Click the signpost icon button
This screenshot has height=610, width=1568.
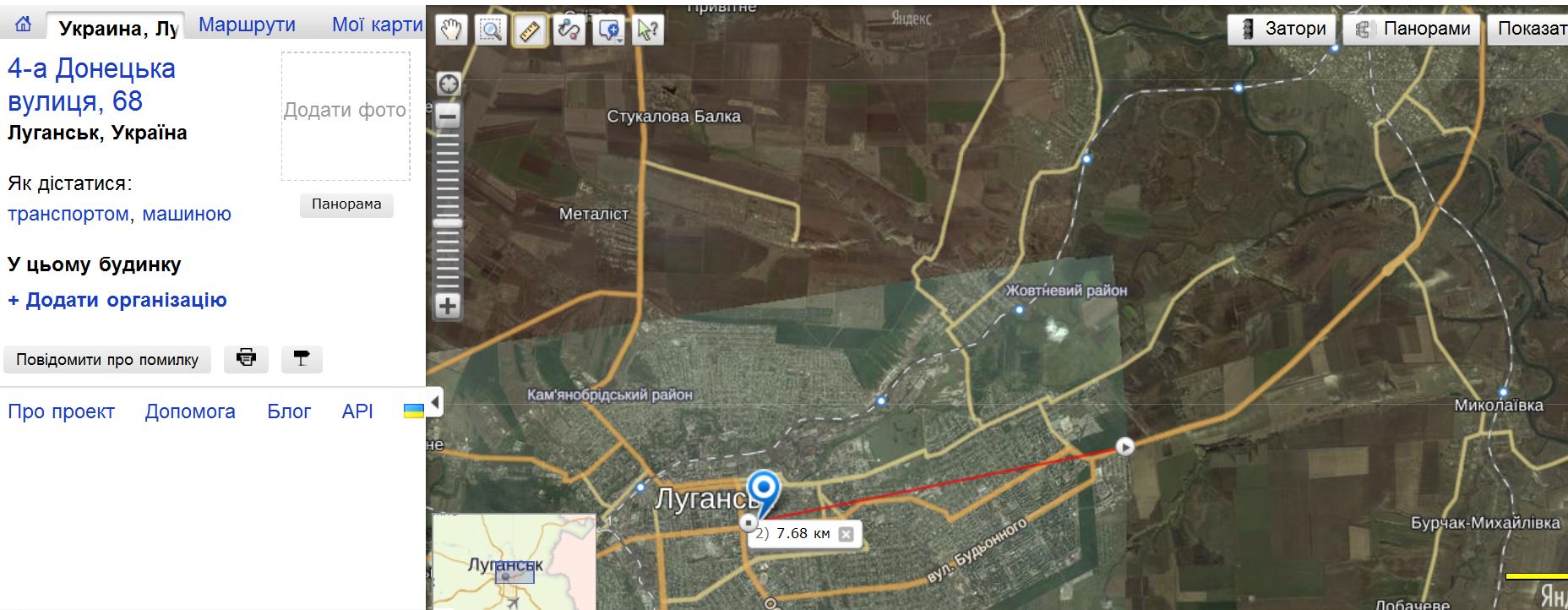click(301, 358)
